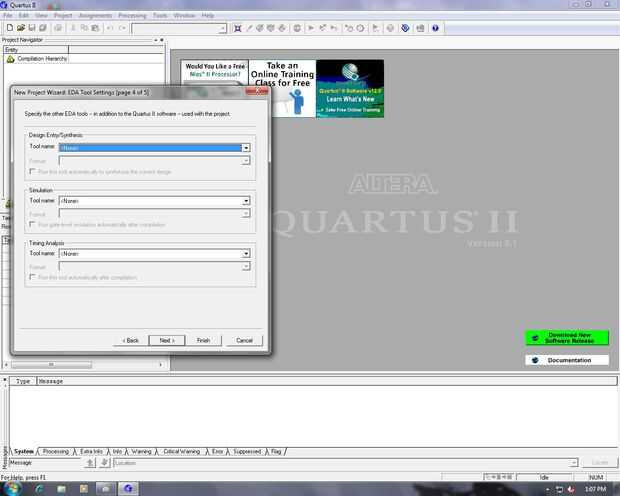Click the Back button in wizard
620x496 pixels.
(x=130, y=340)
